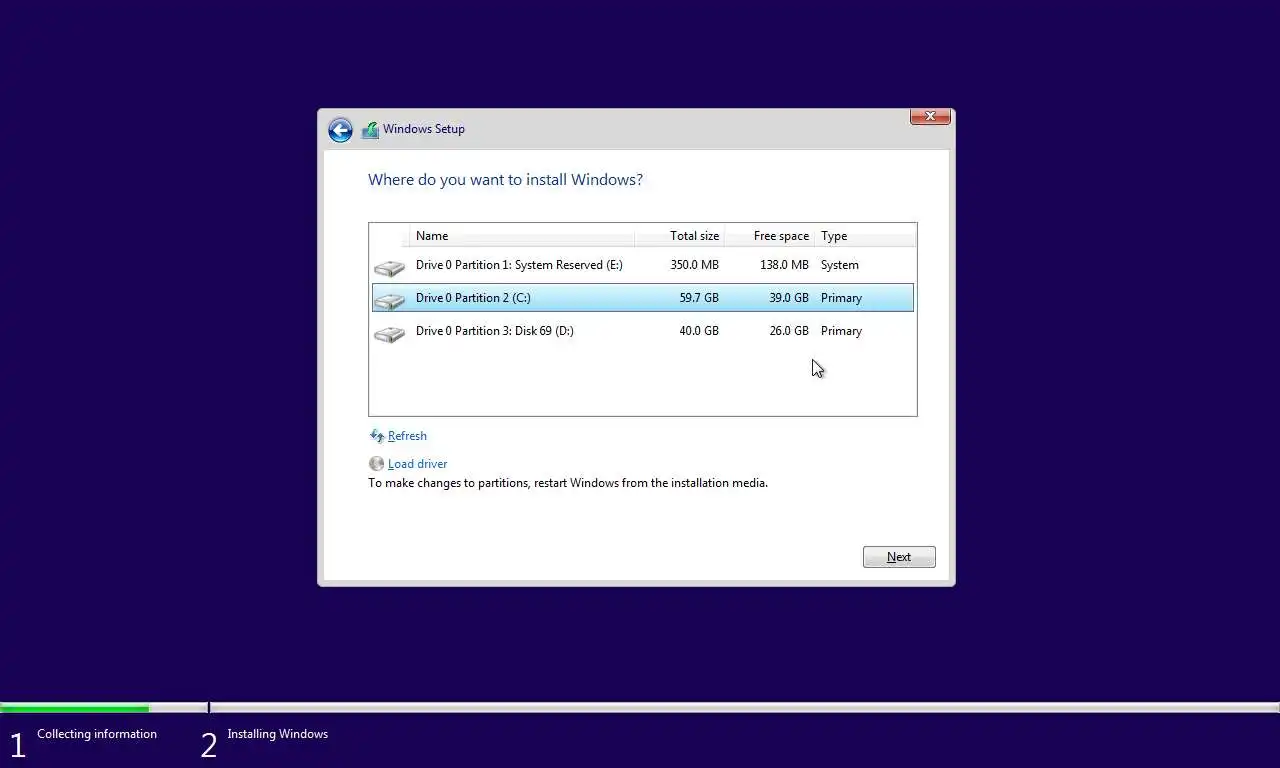The width and height of the screenshot is (1280, 768).
Task: Click the 138.0 MB free space cell
Action: point(784,265)
